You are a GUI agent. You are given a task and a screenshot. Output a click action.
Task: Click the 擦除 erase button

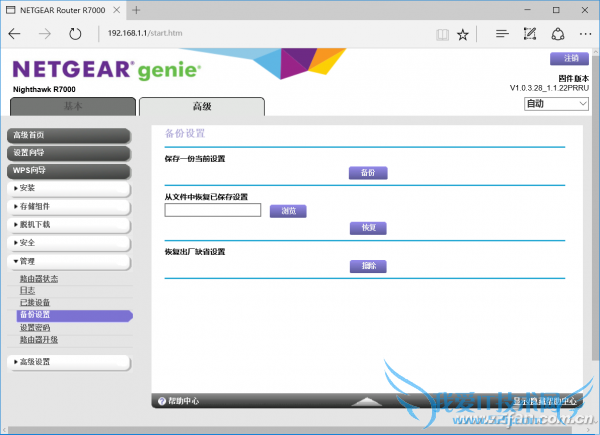pos(368,266)
